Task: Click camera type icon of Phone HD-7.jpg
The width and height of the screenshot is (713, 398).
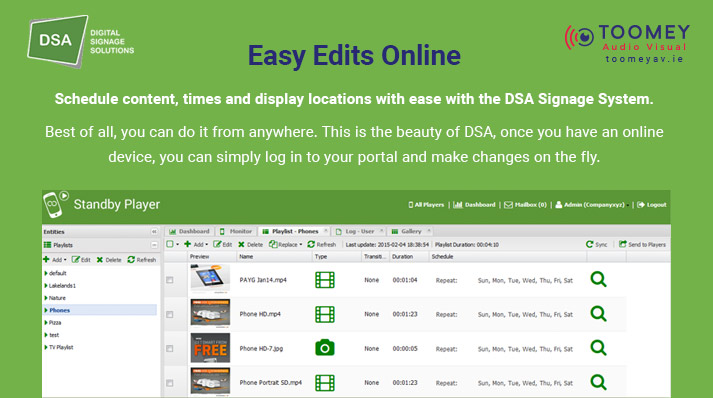Action: coord(325,348)
